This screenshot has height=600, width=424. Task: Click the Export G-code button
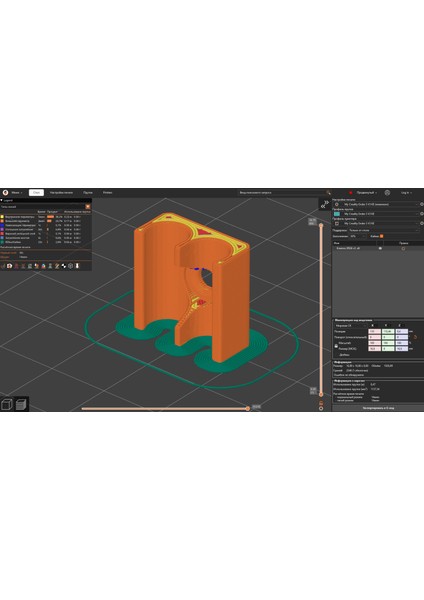[378, 408]
